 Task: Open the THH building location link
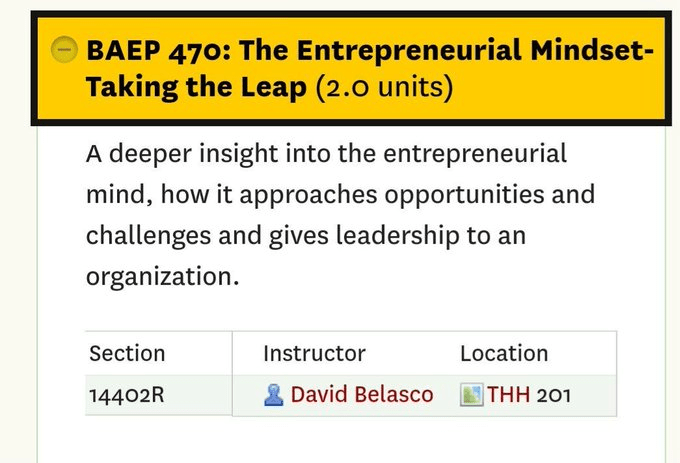point(509,395)
